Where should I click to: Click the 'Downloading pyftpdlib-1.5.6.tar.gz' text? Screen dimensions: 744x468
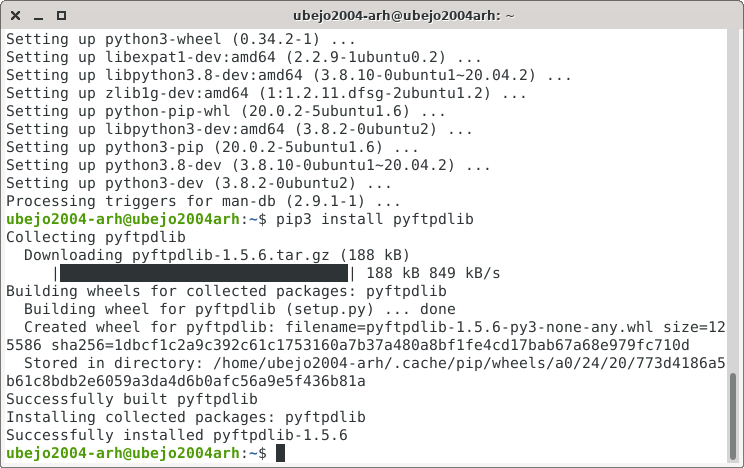tap(177, 255)
